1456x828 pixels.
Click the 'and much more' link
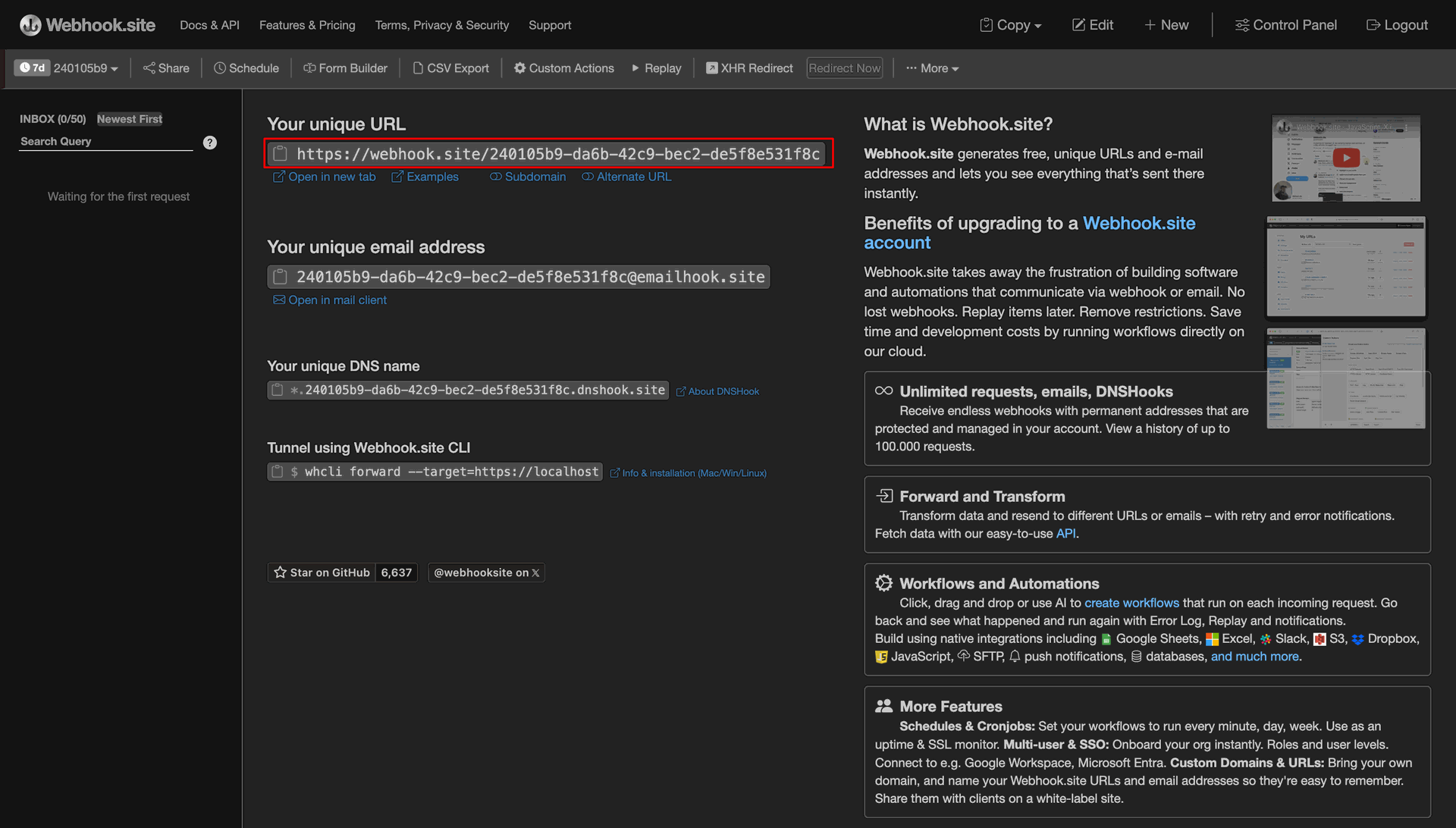(1254, 657)
